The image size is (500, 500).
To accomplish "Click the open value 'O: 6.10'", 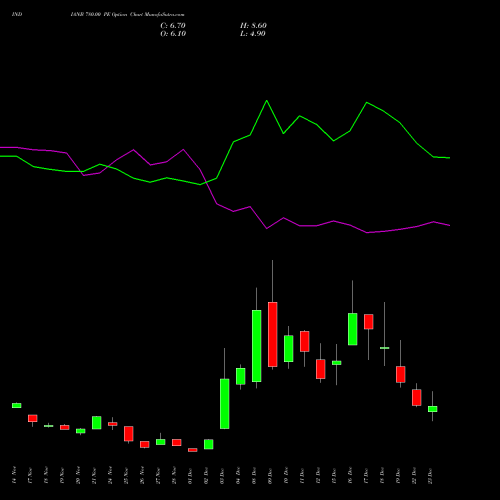I will pos(173,34).
